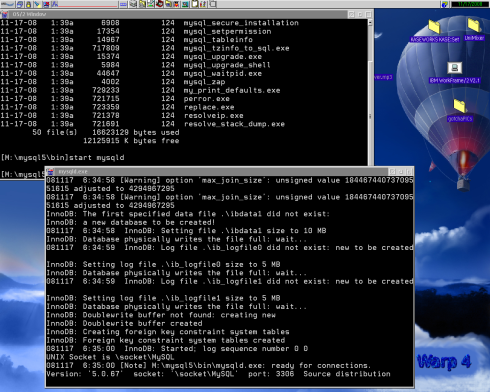Open the OS/2 Window system menu icon

[5, 14]
